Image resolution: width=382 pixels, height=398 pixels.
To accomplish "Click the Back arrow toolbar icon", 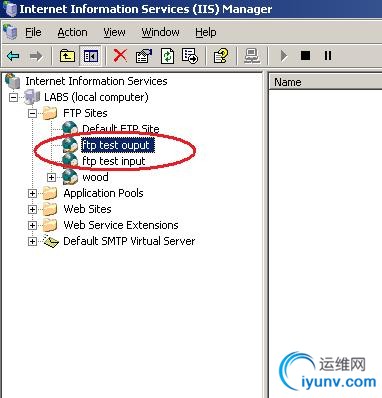I will tap(13, 56).
